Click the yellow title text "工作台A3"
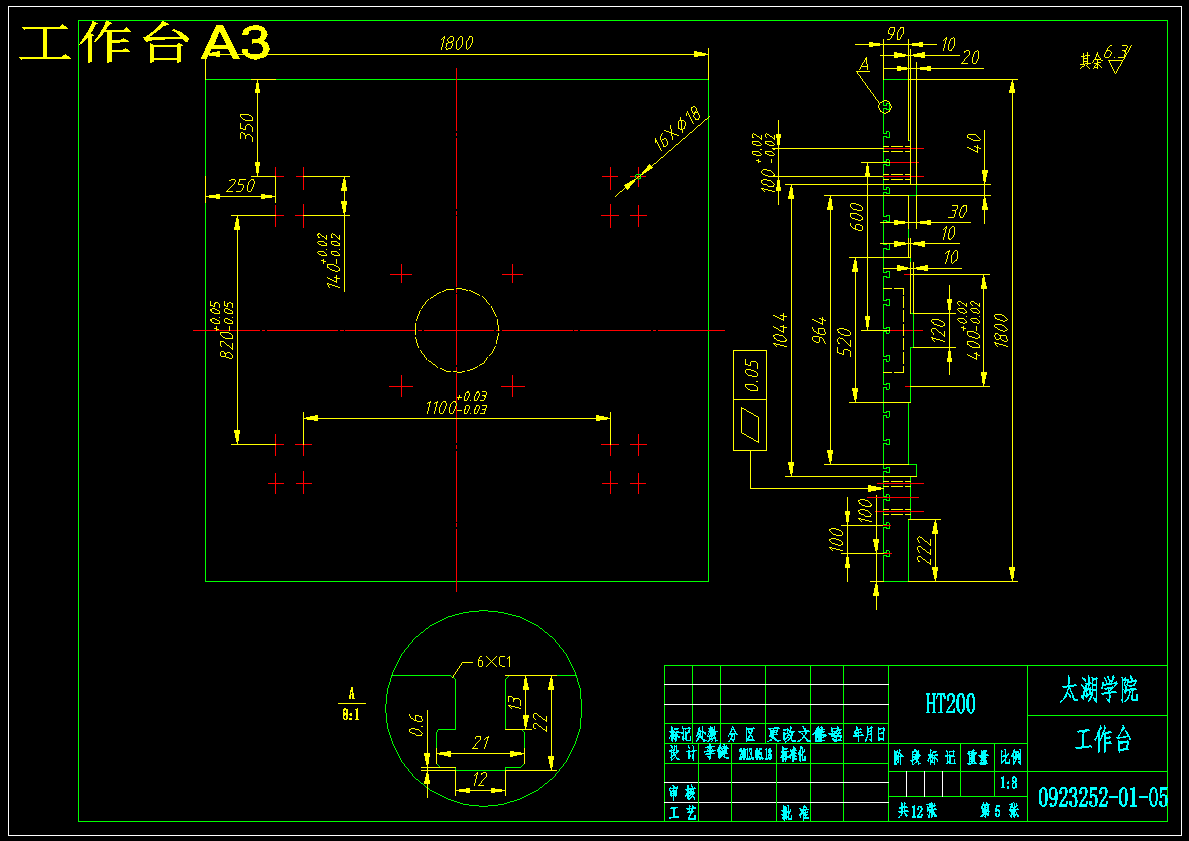This screenshot has width=1189, height=841. 145,45
